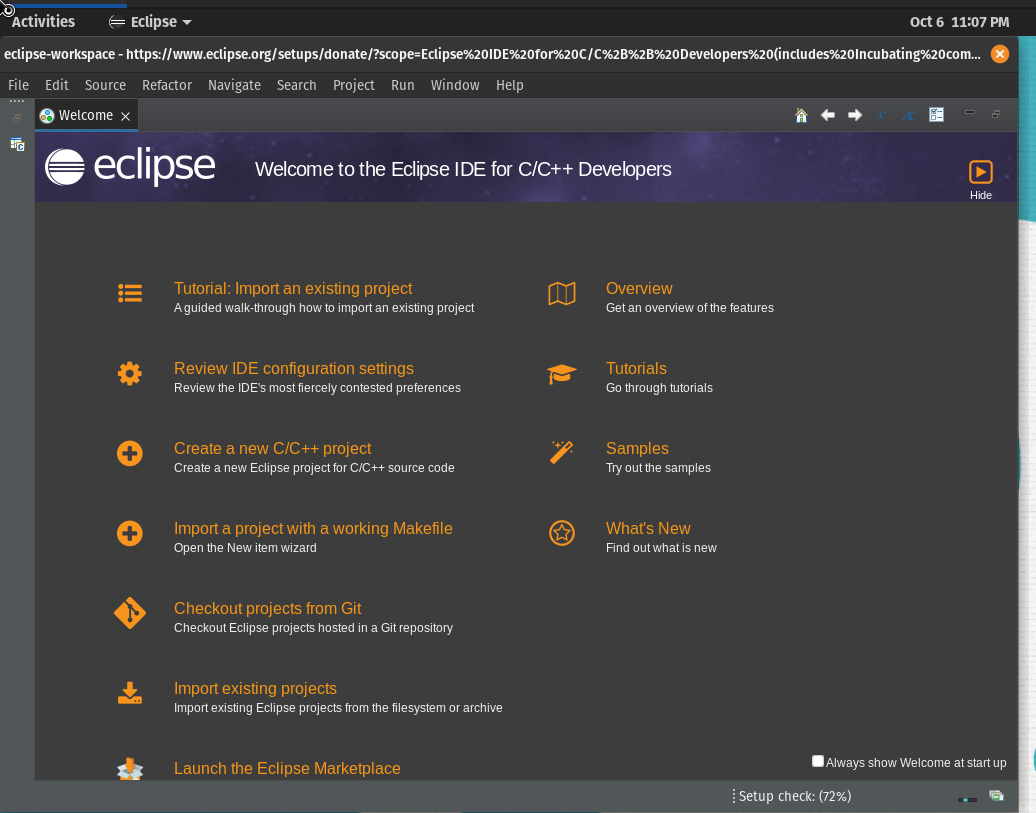
Task: Increase welcome page font size
Action: [x=908, y=116]
